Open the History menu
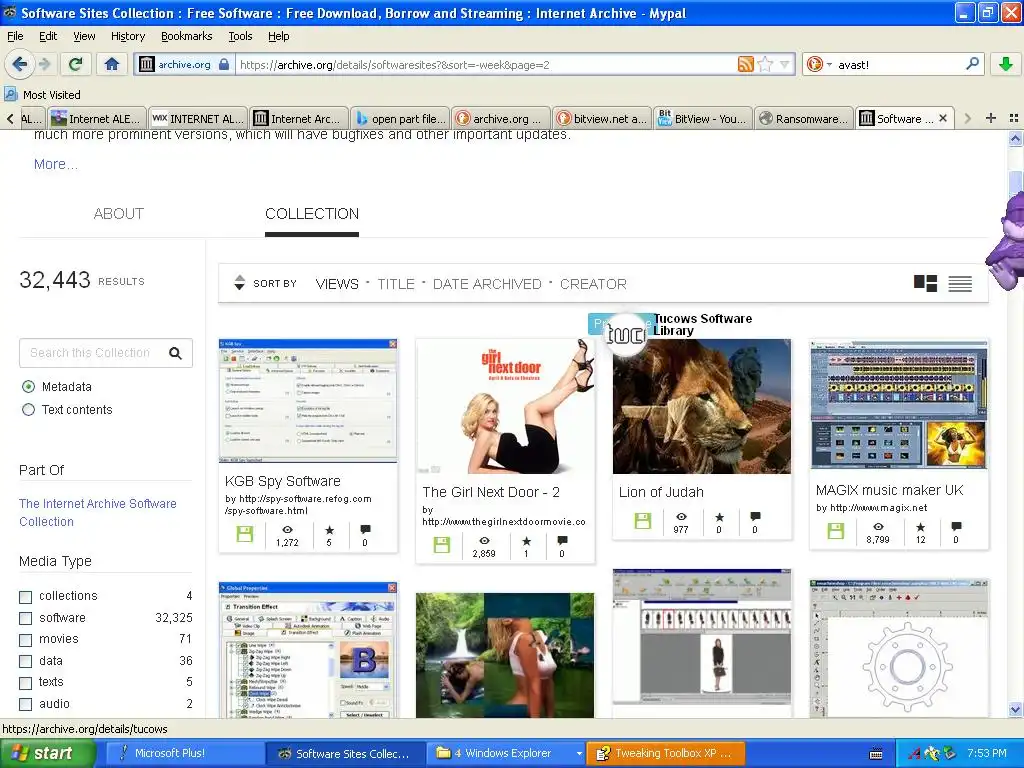 coord(127,36)
